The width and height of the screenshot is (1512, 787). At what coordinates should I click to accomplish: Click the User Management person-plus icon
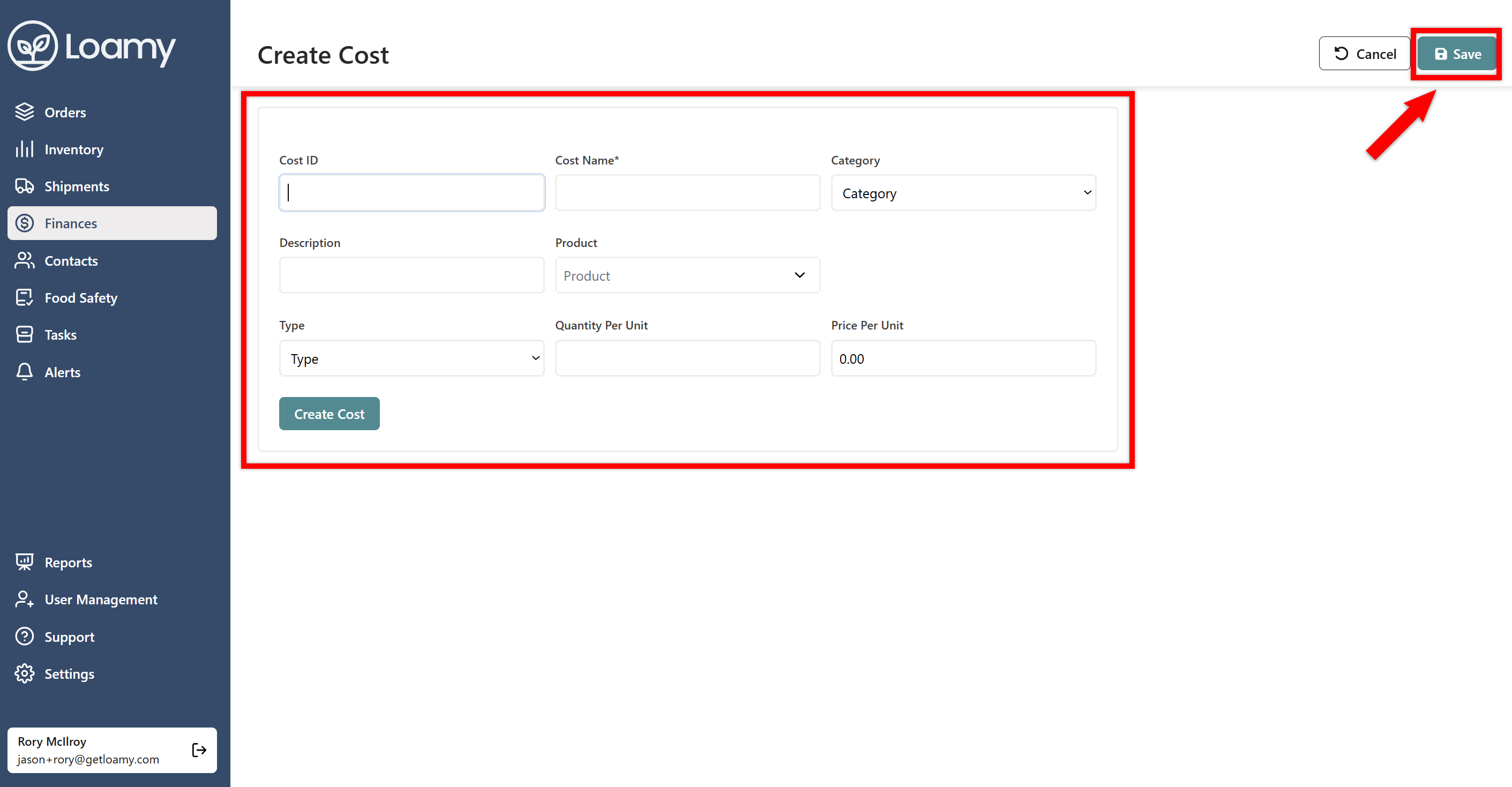pyautogui.click(x=25, y=599)
